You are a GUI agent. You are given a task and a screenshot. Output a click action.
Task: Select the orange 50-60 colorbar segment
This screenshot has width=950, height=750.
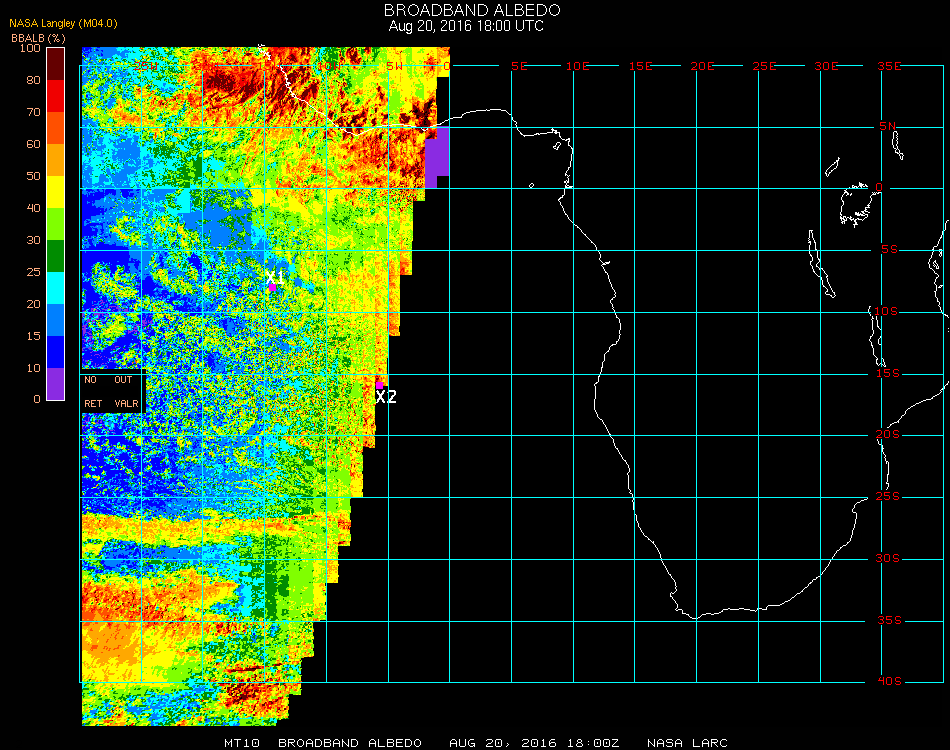click(56, 160)
